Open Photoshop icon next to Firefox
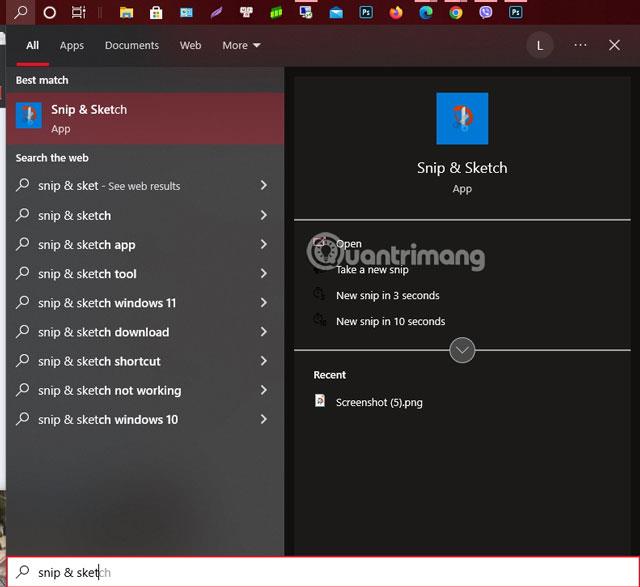 366,13
